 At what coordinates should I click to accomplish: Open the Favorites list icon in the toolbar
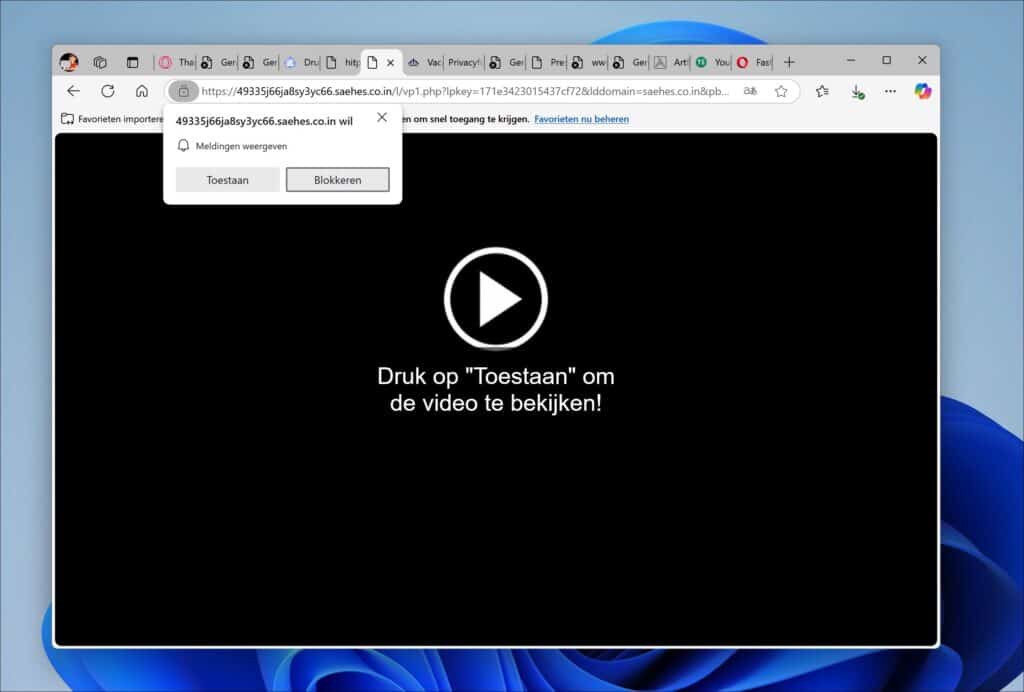point(822,91)
